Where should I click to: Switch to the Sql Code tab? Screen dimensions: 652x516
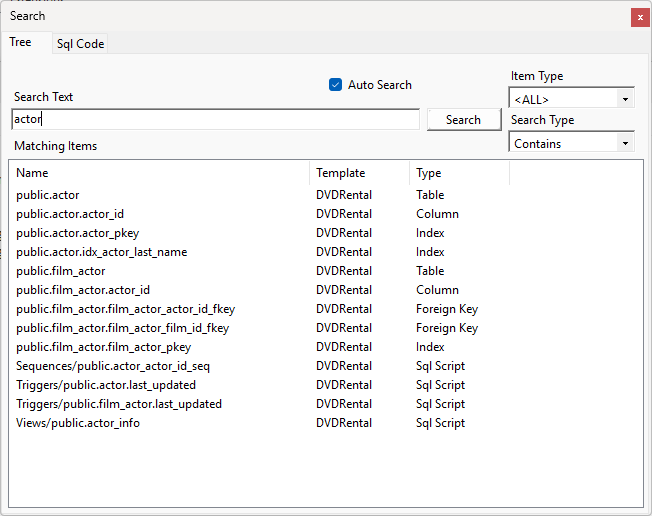coord(80,44)
